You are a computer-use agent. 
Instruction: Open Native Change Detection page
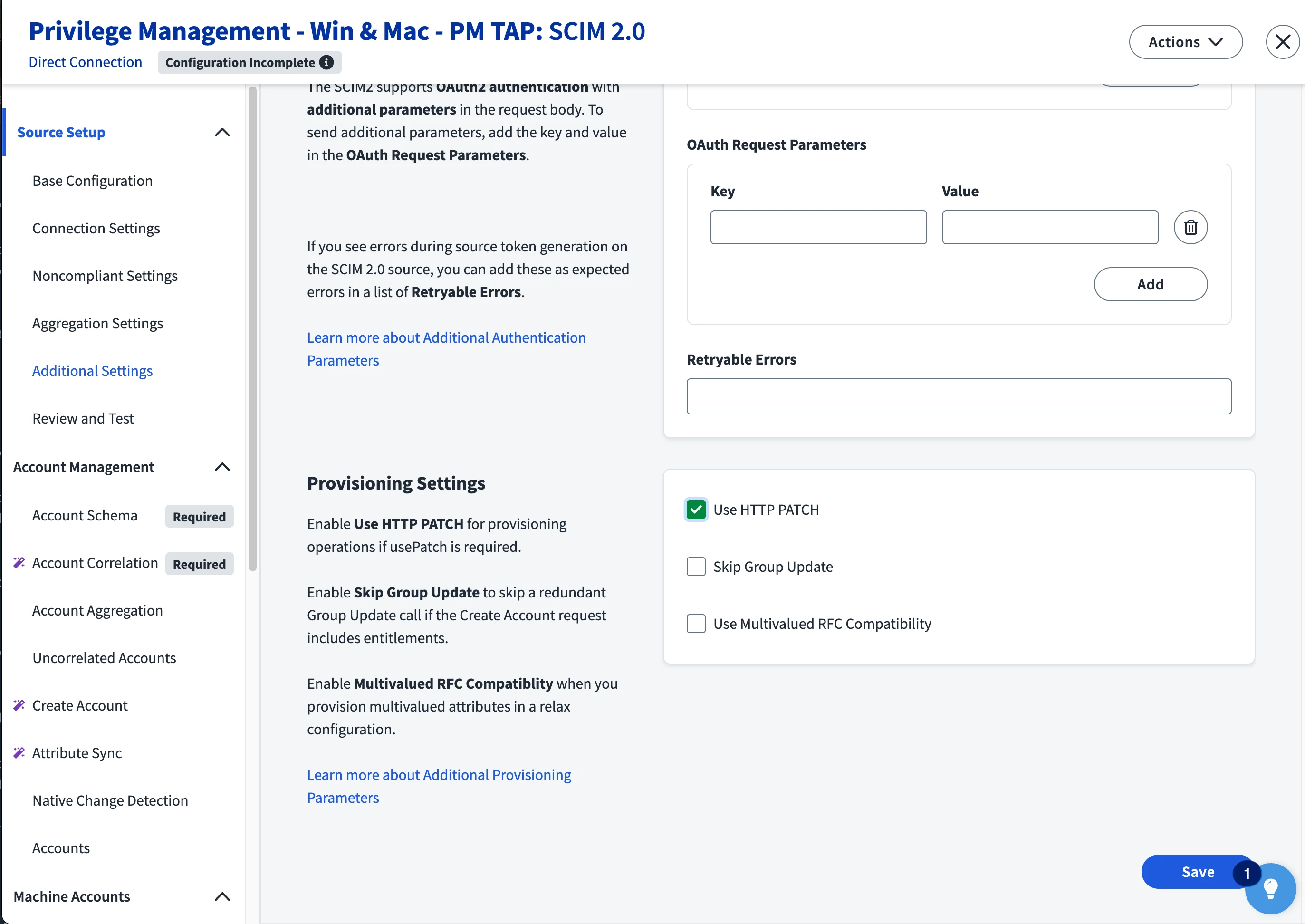[110, 800]
